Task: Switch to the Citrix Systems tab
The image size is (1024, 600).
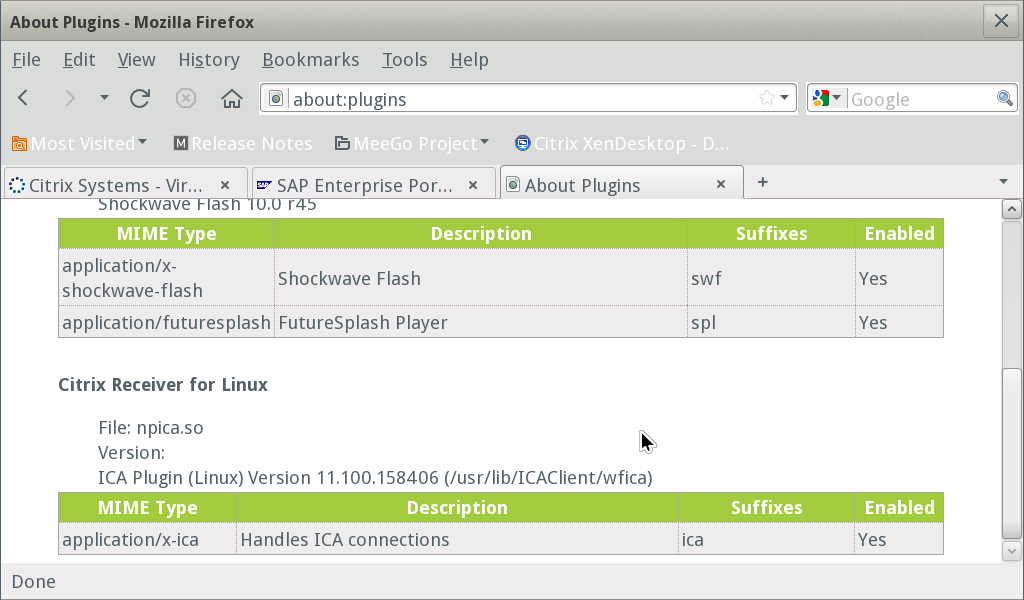Action: click(x=115, y=185)
